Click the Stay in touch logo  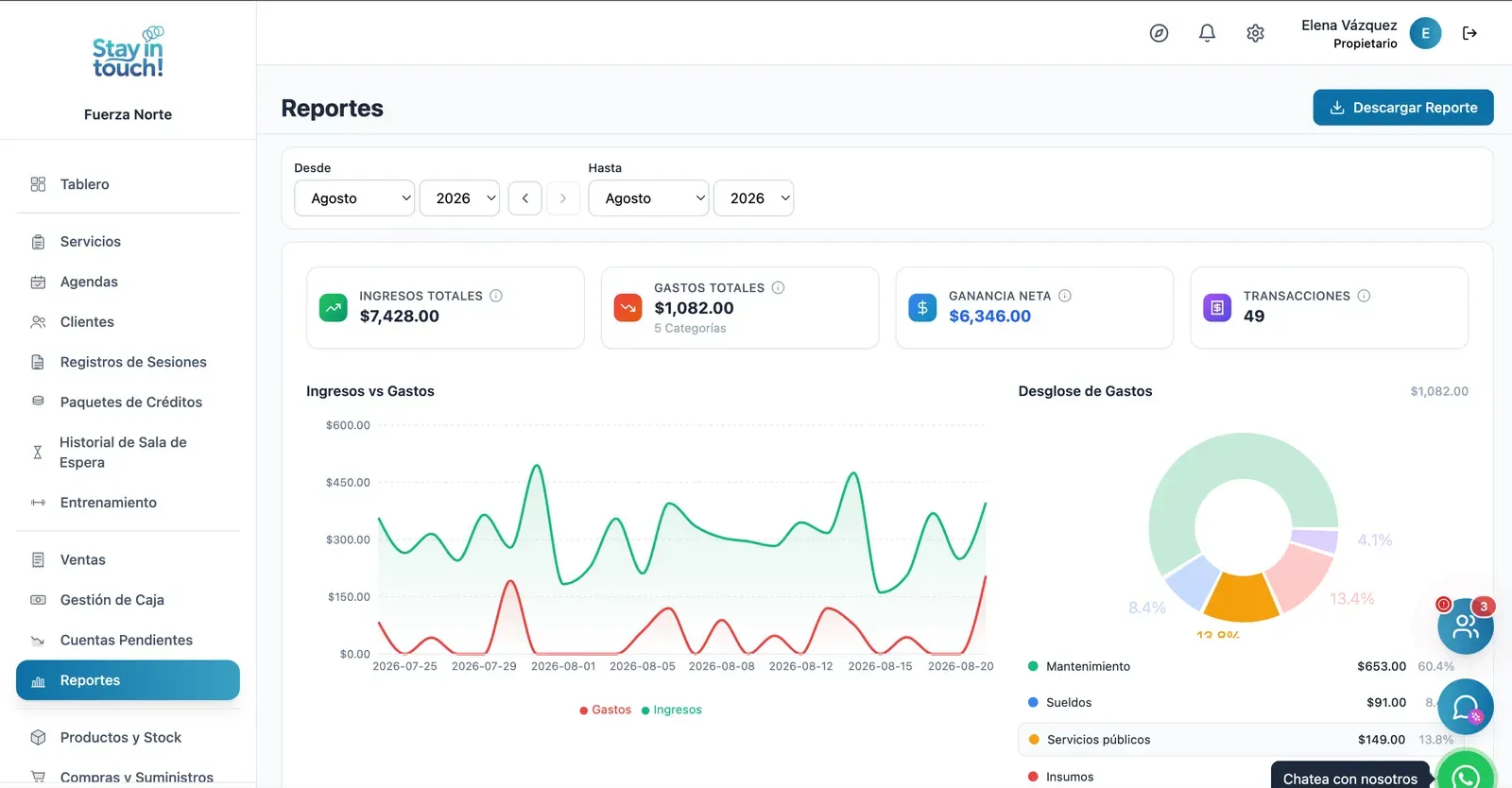point(129,53)
